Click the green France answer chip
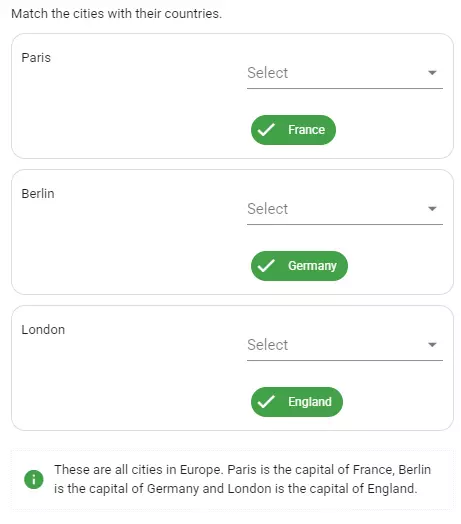The image size is (461, 524). 293,130
